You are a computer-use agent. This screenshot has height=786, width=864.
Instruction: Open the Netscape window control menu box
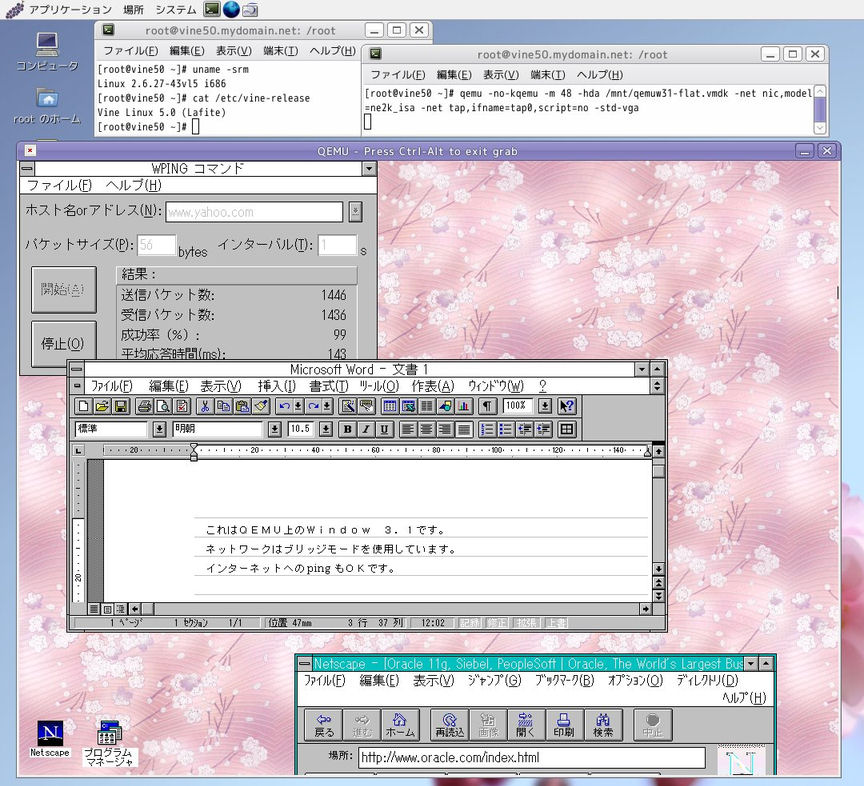coord(305,664)
